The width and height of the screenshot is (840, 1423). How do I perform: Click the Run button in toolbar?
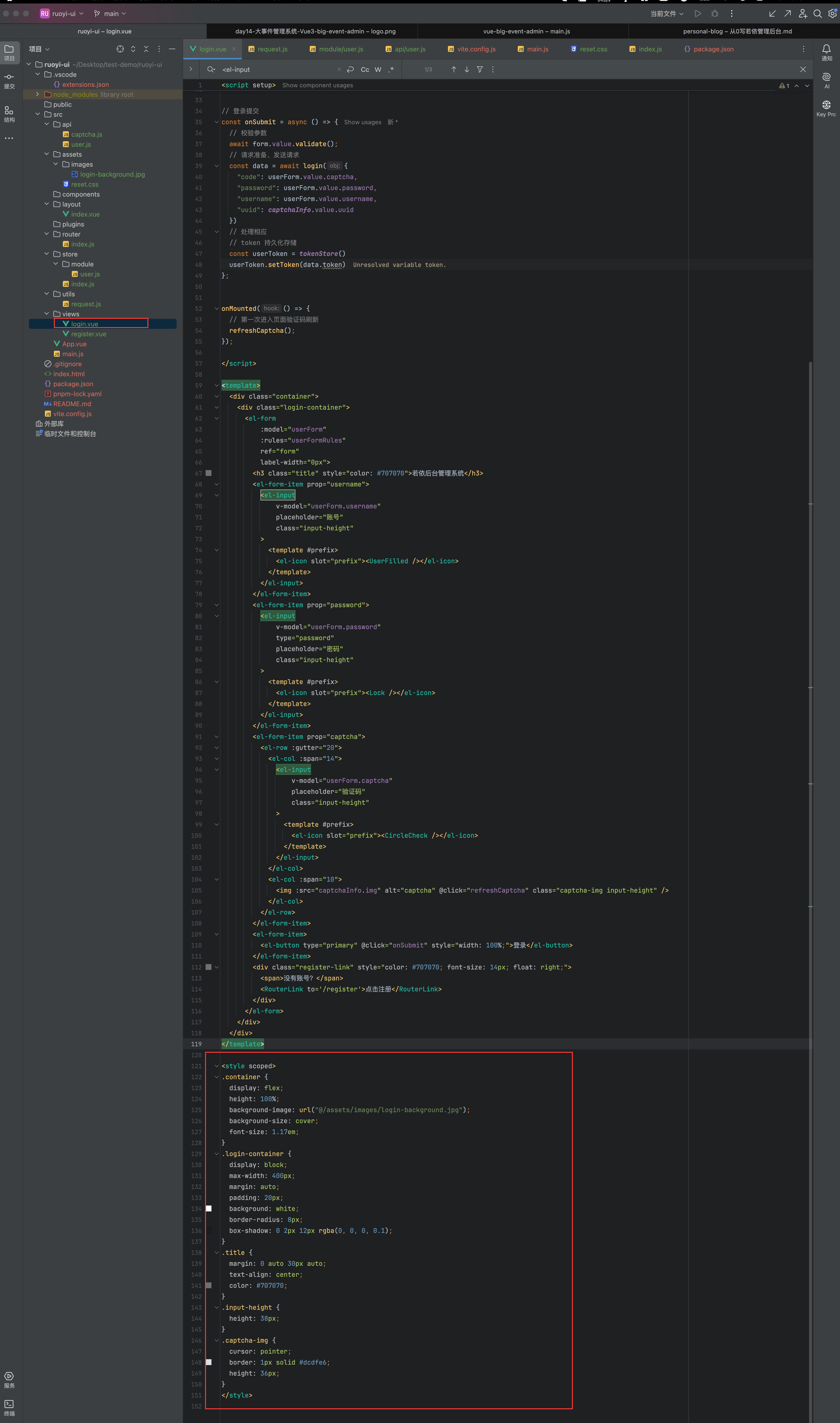pos(698,13)
